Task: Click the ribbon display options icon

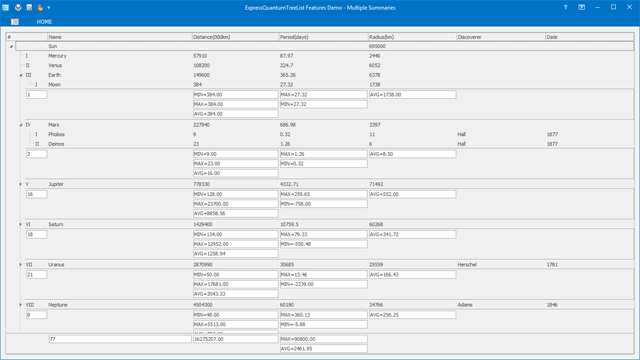Action: pyautogui.click(x=582, y=7)
